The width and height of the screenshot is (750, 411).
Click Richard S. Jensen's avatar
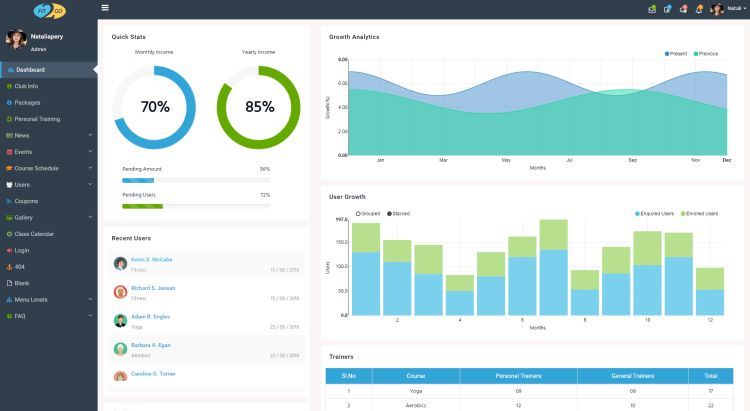pos(120,292)
